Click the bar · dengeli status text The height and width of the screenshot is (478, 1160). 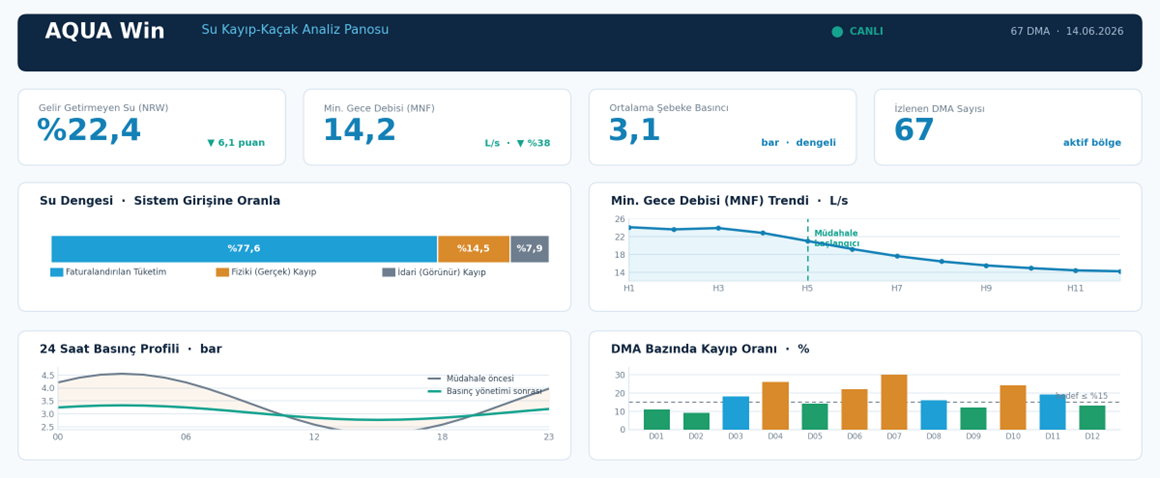coord(798,143)
